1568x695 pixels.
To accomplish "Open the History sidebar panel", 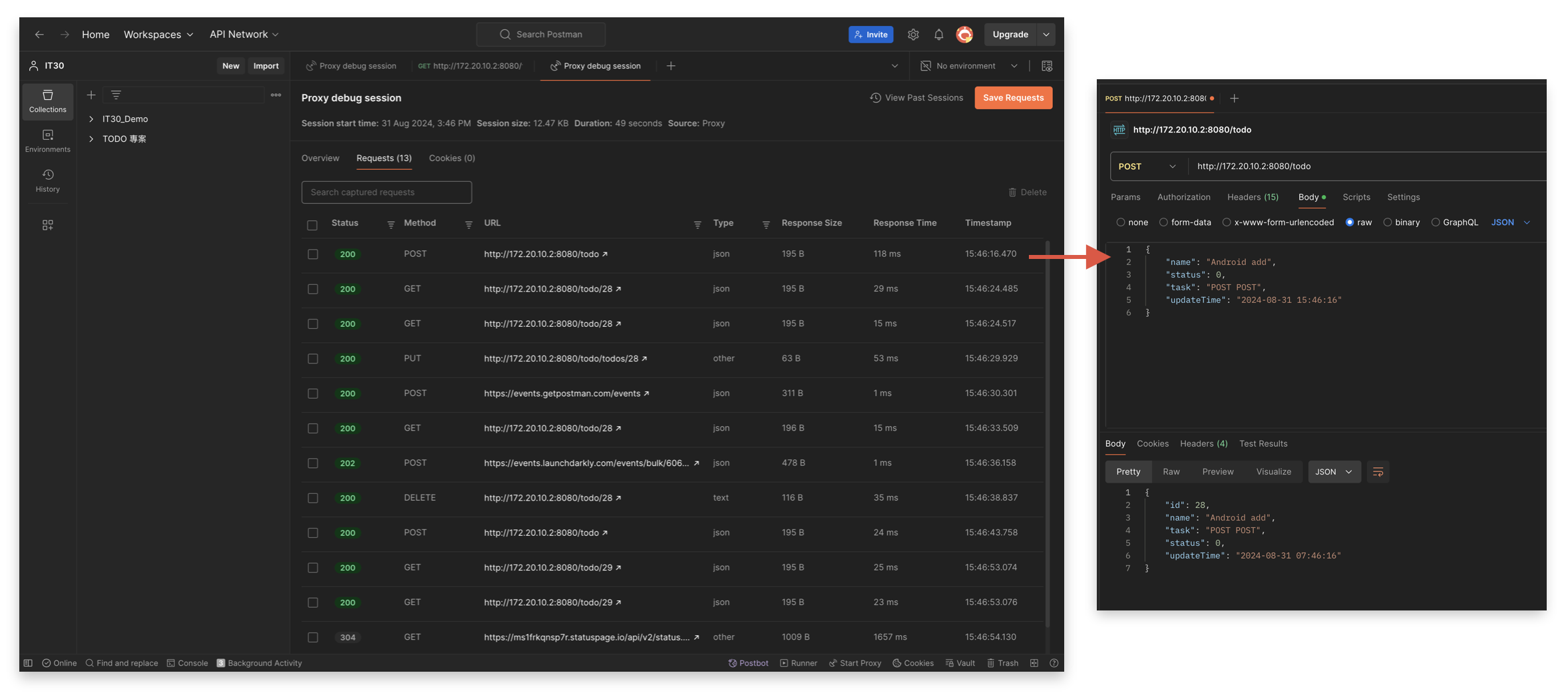I will pyautogui.click(x=47, y=180).
